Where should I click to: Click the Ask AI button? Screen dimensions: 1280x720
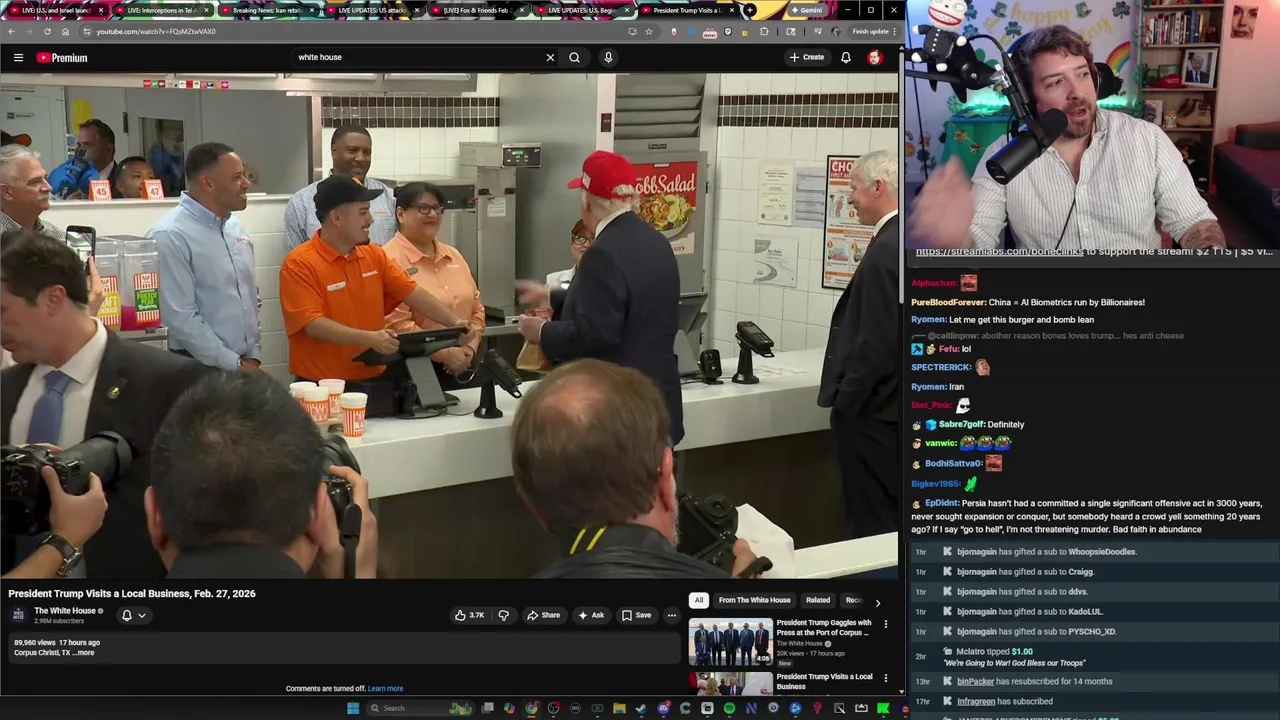591,615
